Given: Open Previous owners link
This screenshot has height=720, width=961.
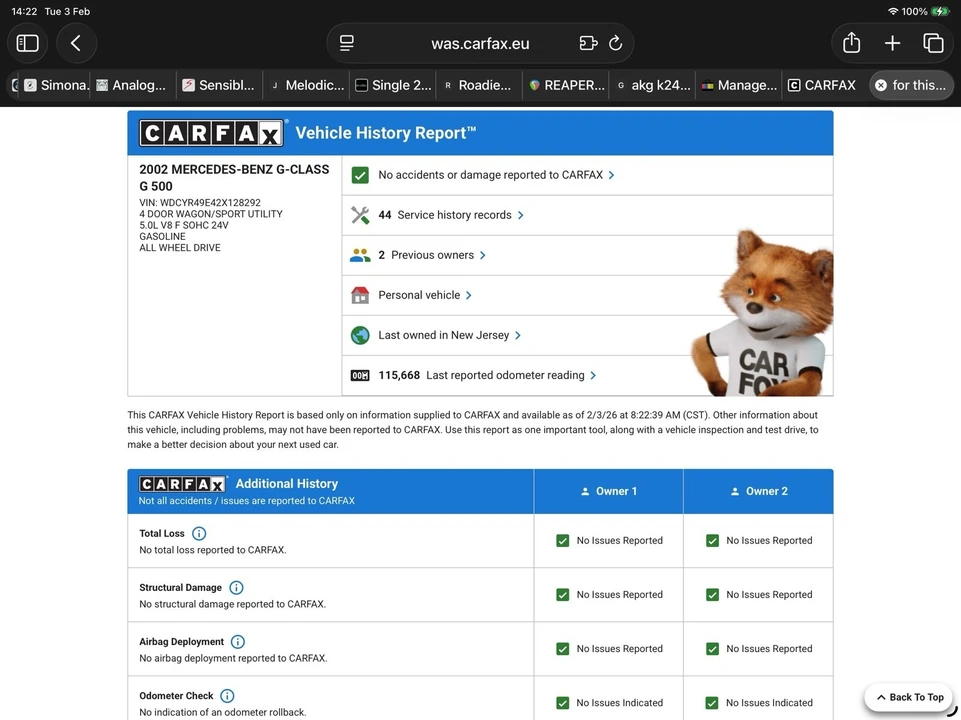Looking at the screenshot, I should click(426, 255).
